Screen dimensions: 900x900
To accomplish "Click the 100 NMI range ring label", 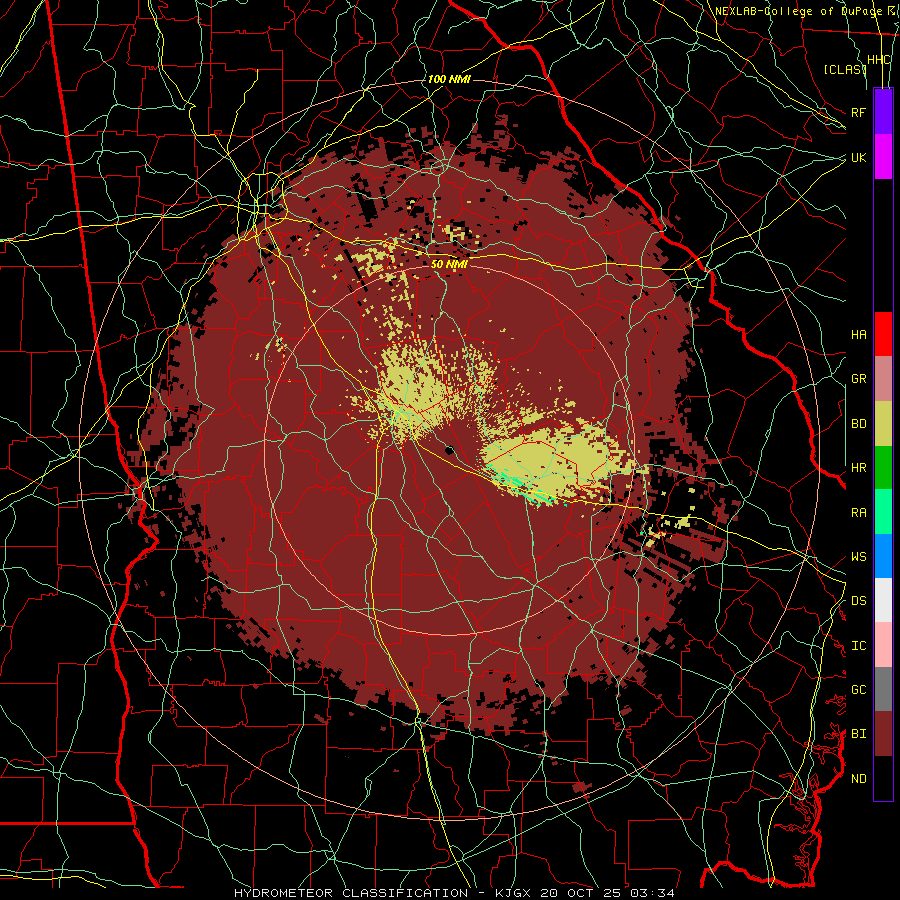I will [x=449, y=79].
